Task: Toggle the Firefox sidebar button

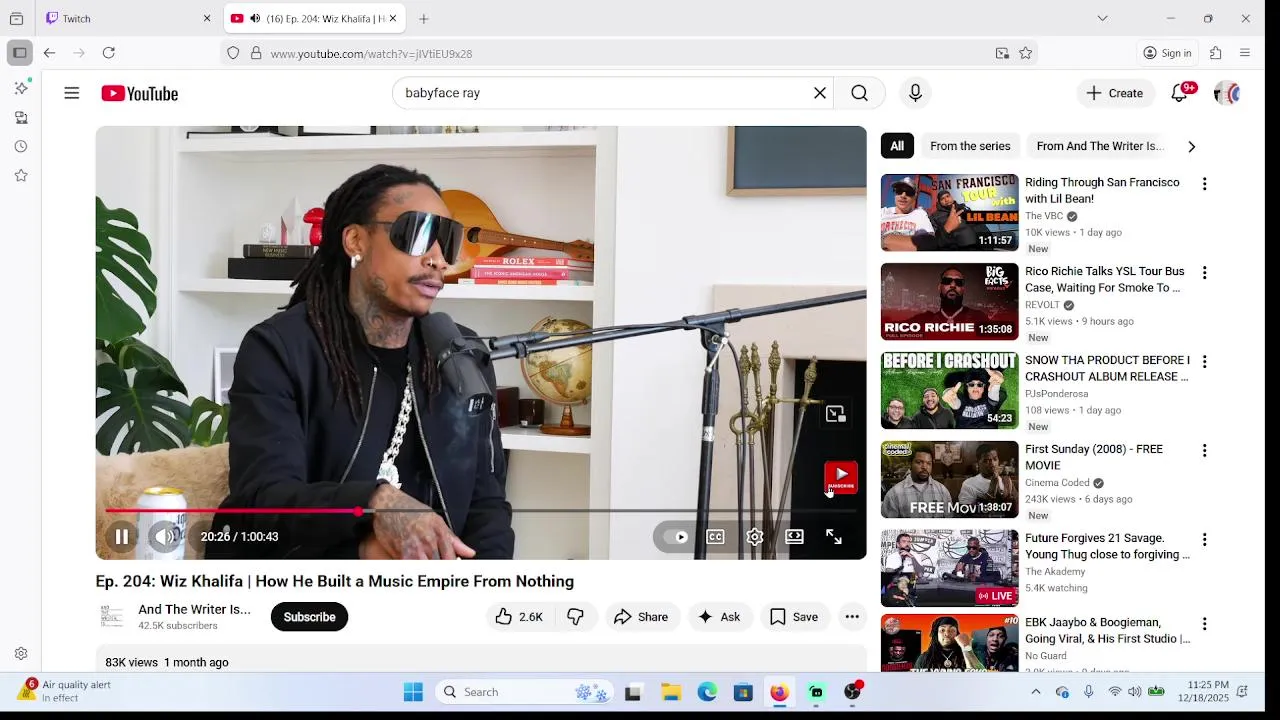Action: 19,53
